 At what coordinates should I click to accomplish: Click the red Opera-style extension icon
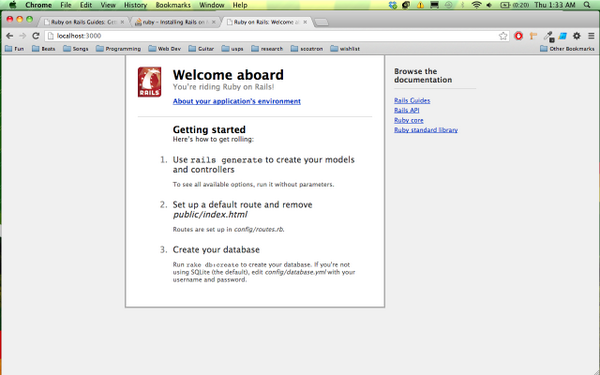[518, 36]
